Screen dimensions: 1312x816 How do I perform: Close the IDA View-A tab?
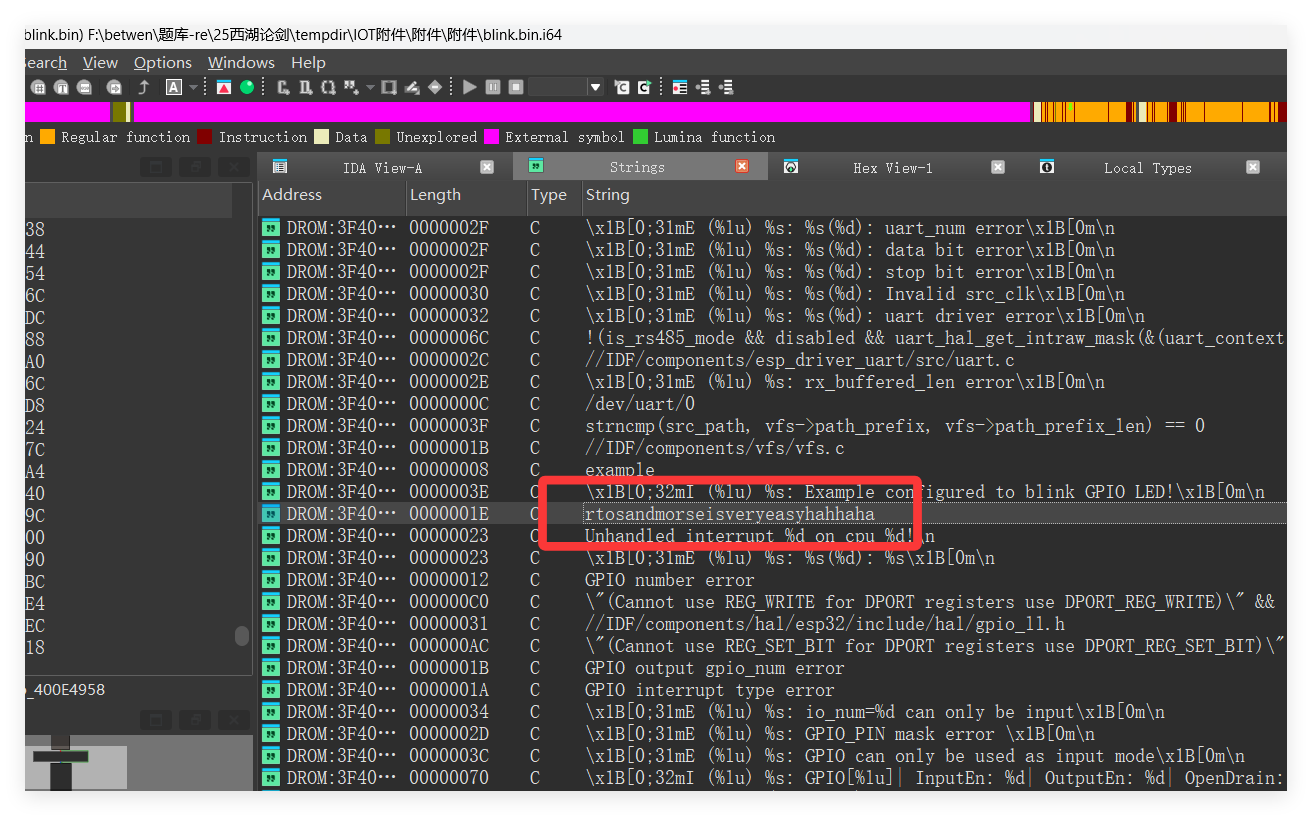tap(487, 167)
